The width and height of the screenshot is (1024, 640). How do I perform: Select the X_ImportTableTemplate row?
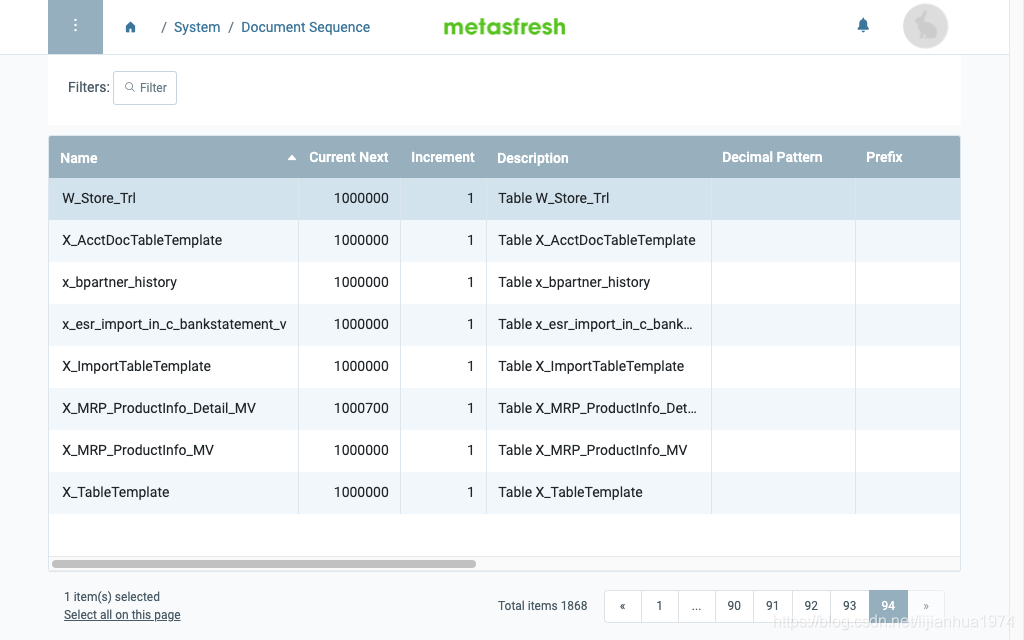[504, 366]
